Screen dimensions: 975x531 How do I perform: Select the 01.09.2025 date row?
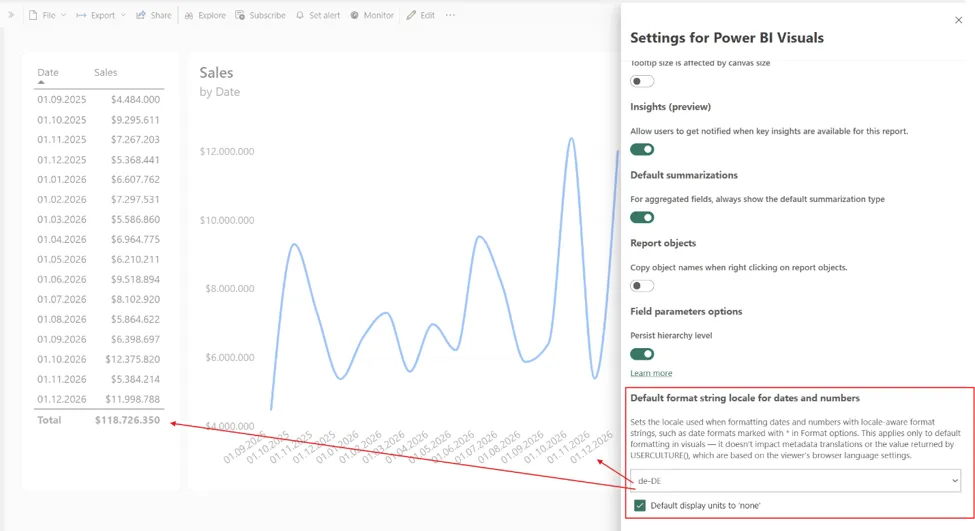[x=62, y=99]
